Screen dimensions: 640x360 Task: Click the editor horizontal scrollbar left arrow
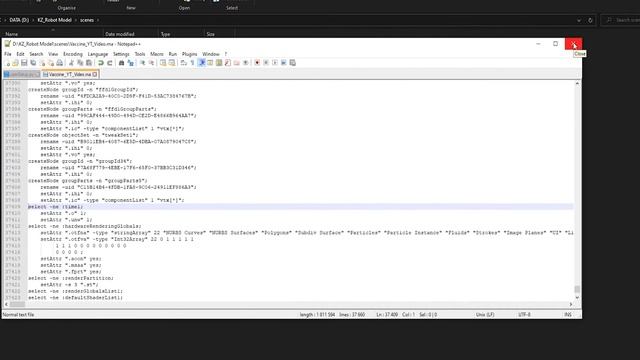(6, 304)
